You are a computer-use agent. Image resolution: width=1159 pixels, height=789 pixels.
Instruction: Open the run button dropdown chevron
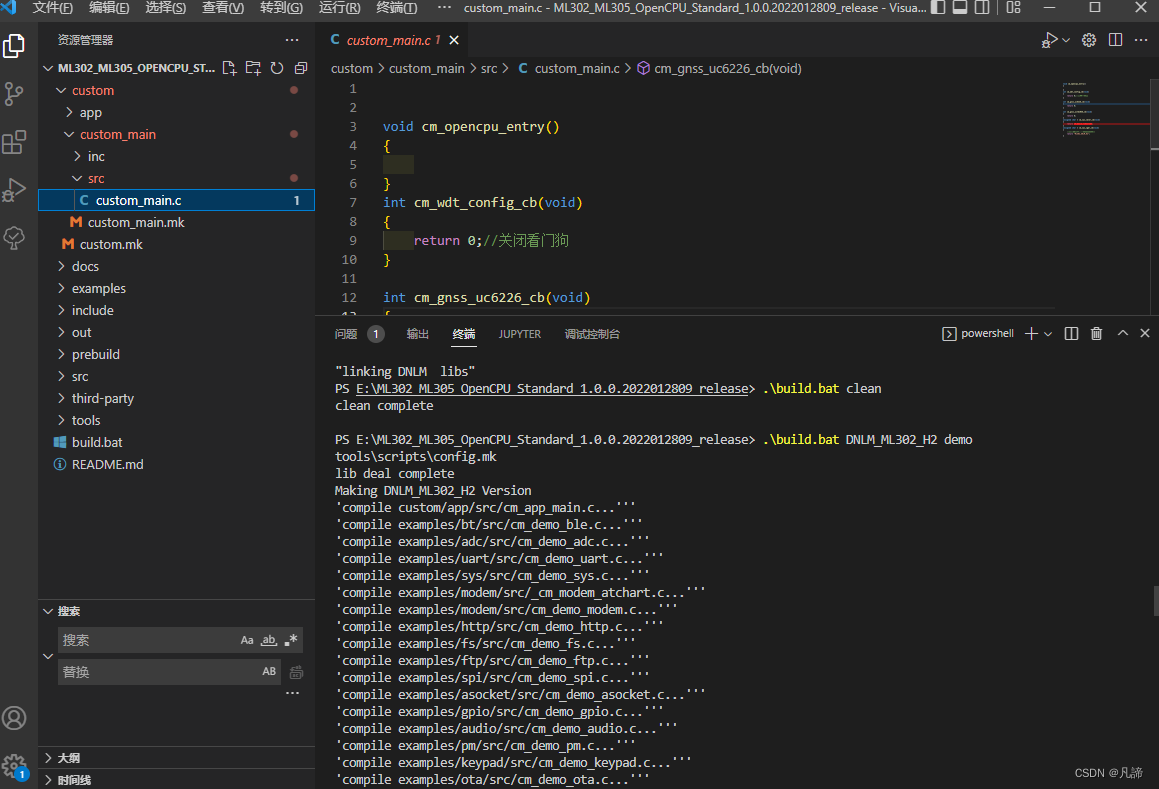[1064, 40]
